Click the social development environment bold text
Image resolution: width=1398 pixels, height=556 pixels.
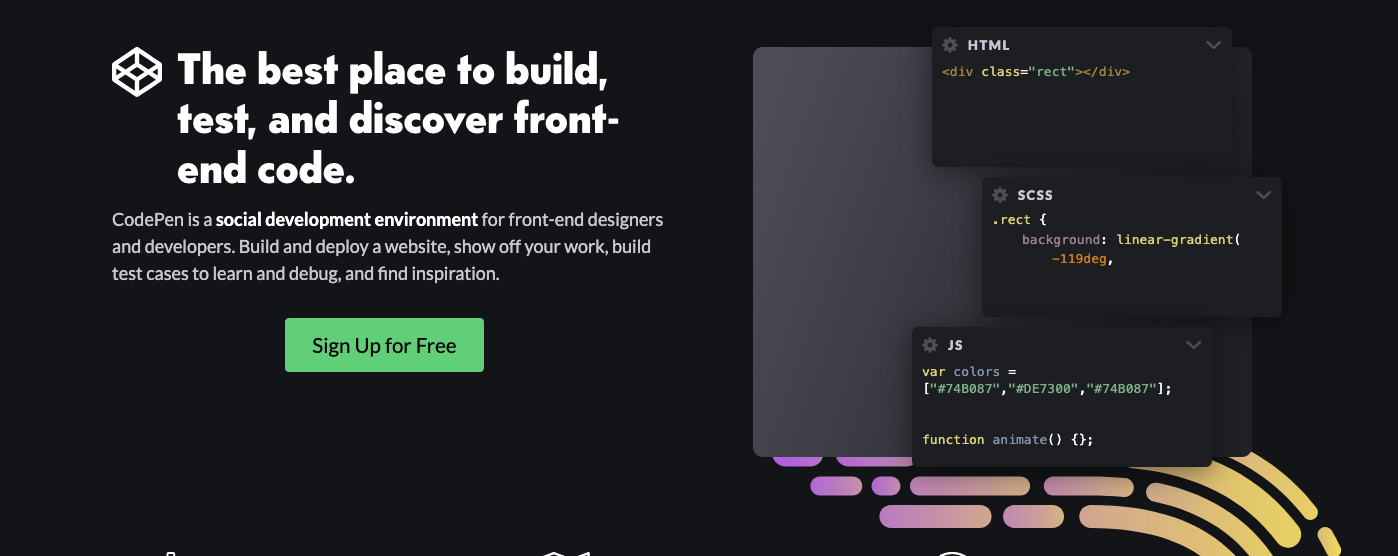tap(347, 219)
